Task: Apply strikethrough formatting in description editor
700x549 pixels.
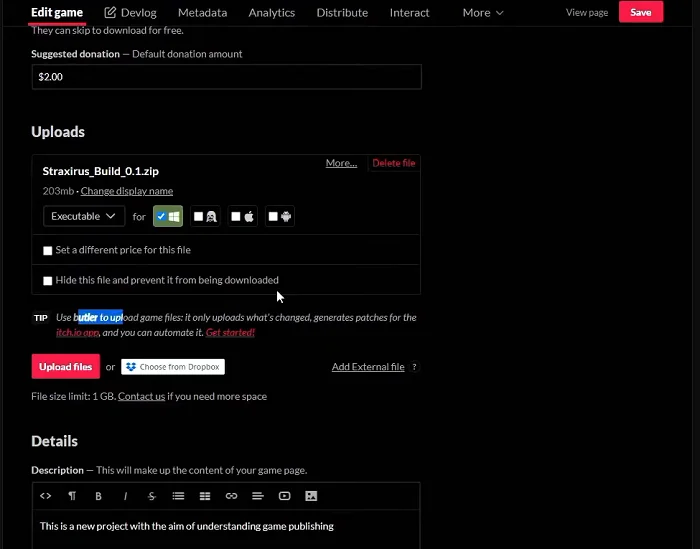Action: [x=152, y=496]
